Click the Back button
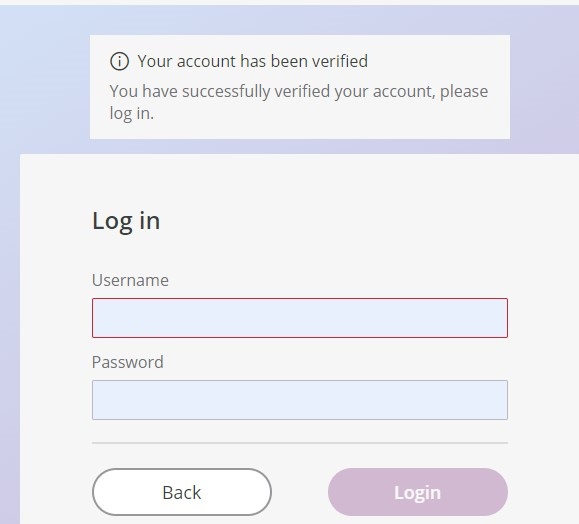Screen dimensions: 579x524 point(182,492)
